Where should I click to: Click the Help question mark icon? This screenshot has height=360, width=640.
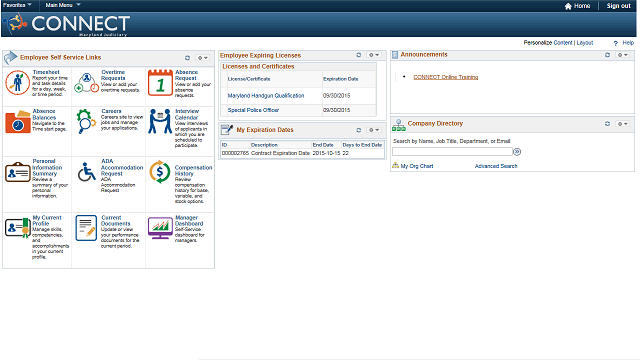pos(616,43)
